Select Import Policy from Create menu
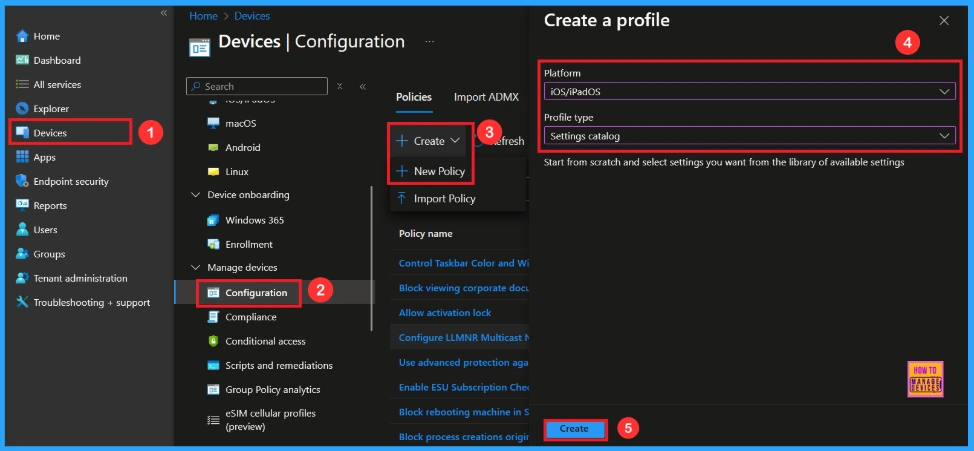This screenshot has height=451, width=974. pos(436,199)
